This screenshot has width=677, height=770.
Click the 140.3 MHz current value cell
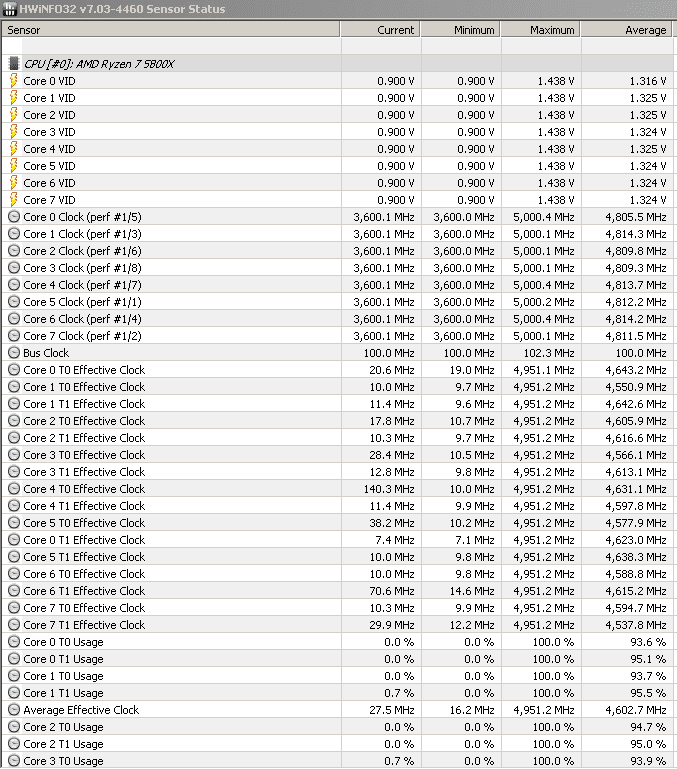[389, 489]
